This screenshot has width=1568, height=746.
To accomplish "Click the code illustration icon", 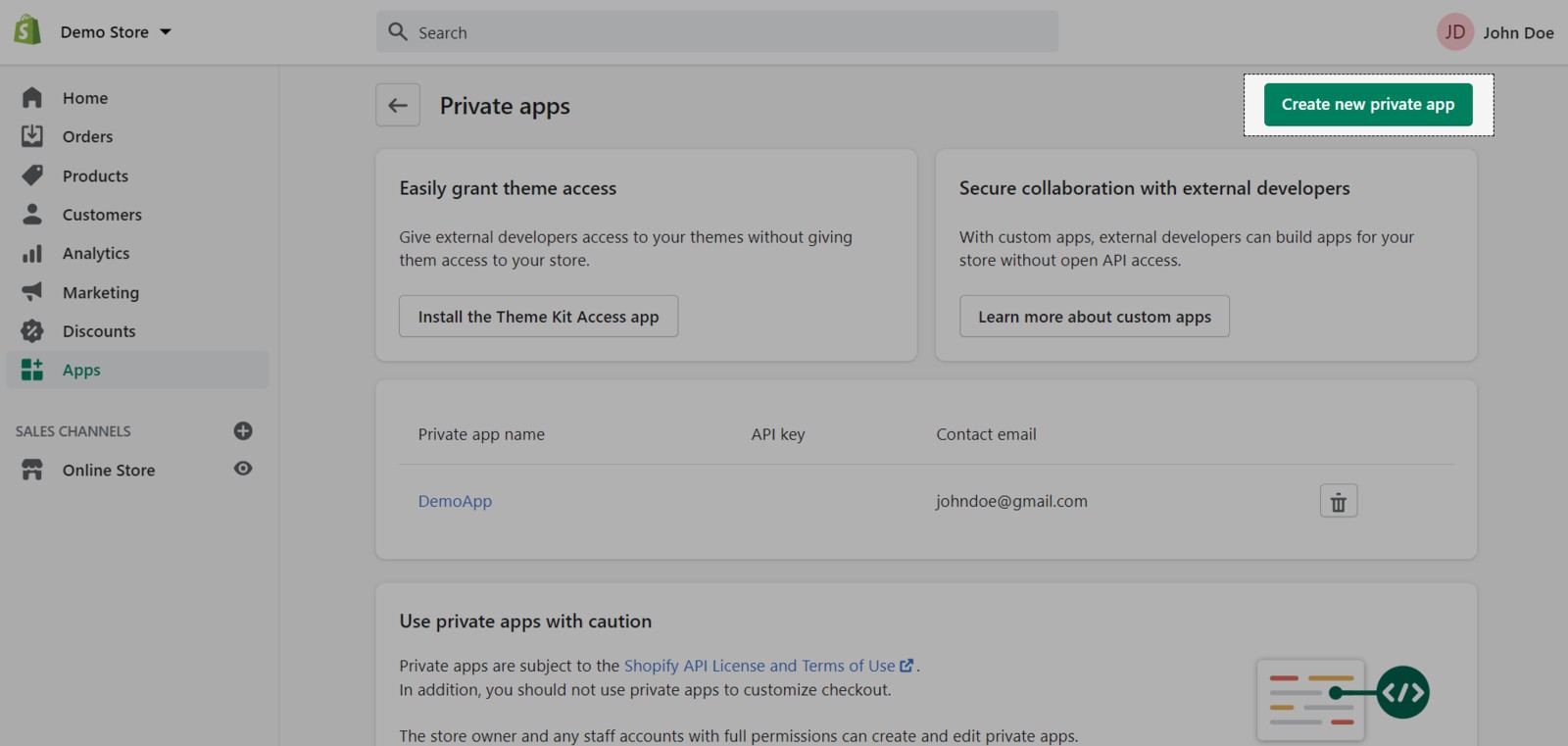I will tap(1402, 692).
